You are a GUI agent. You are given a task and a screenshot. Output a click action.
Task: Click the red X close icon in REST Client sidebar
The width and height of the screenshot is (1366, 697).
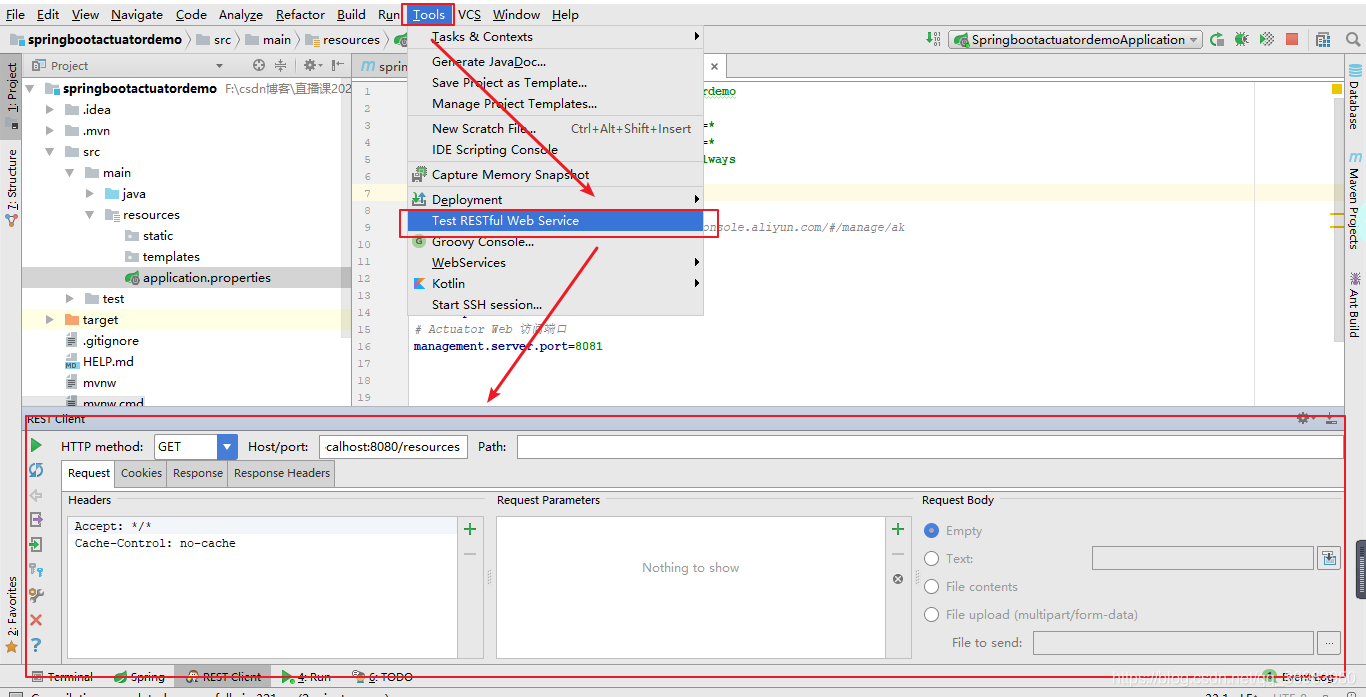click(36, 620)
